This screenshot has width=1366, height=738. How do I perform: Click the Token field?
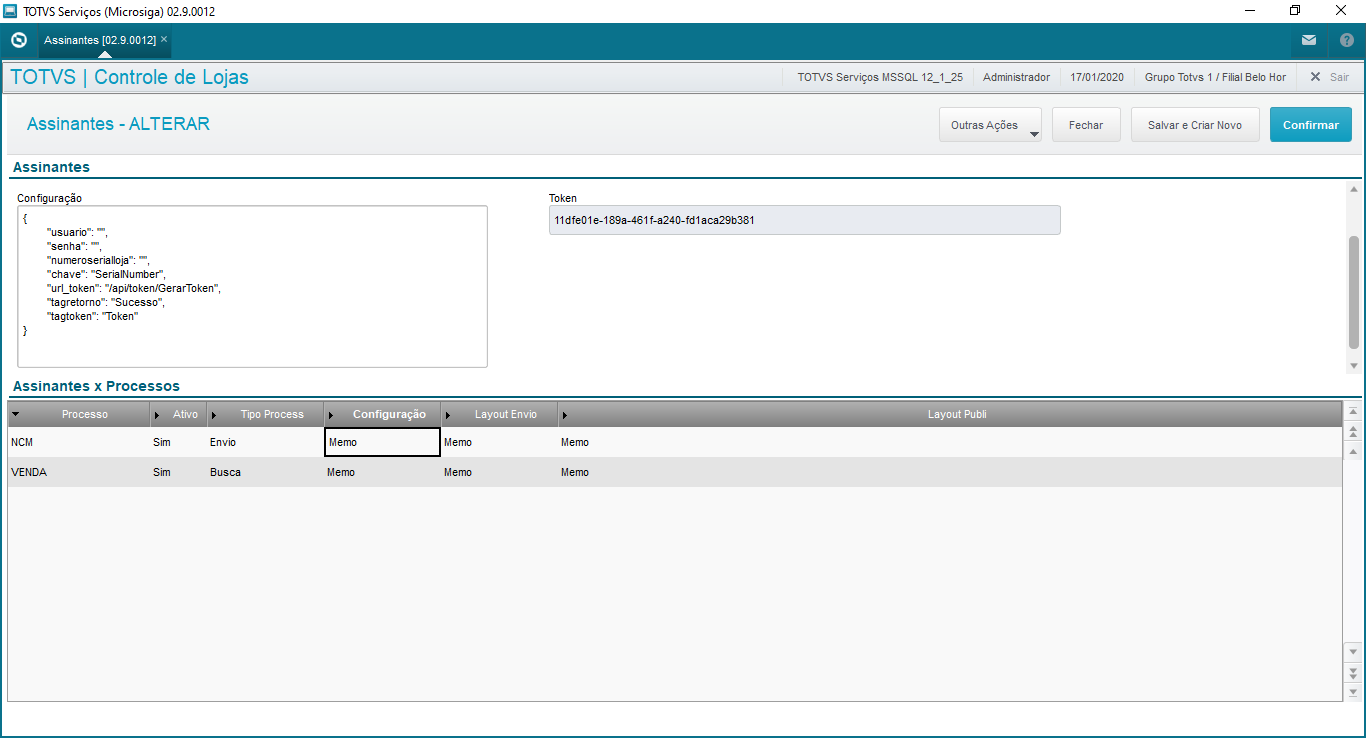point(804,220)
